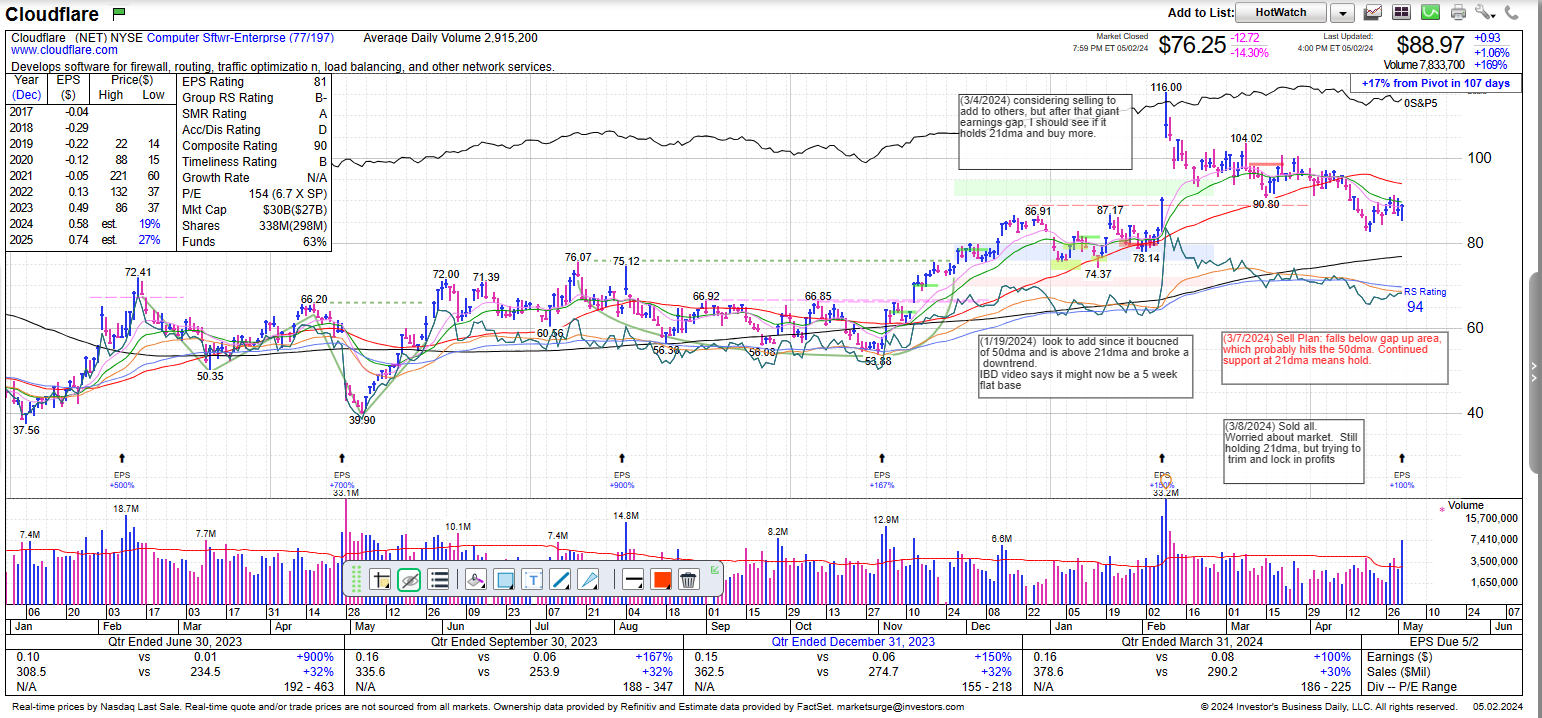This screenshot has height=718, width=1542.
Task: Open Computer Sftwr-Enterprse industry group link
Action: [240, 38]
